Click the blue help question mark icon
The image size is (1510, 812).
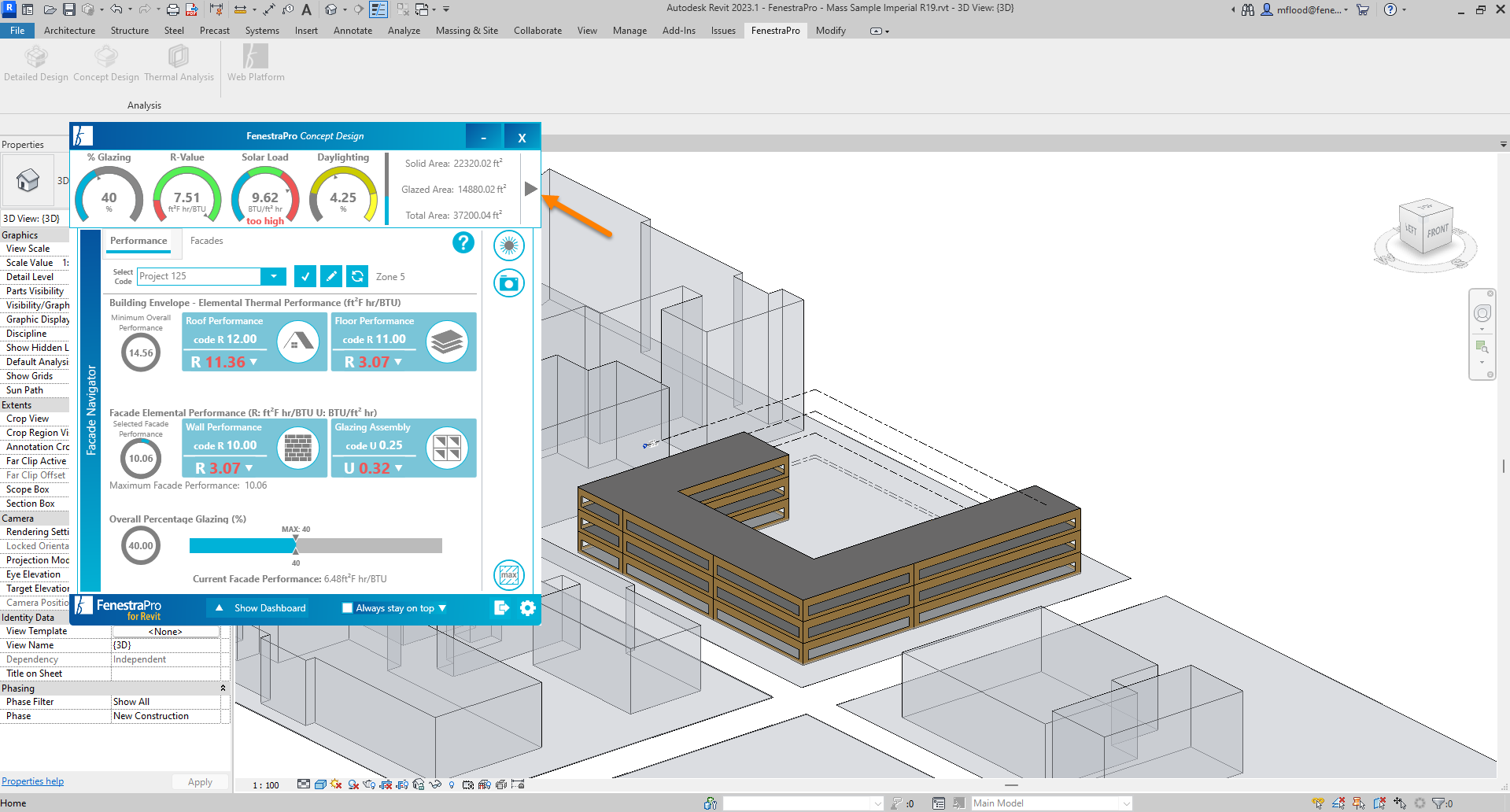pos(463,242)
